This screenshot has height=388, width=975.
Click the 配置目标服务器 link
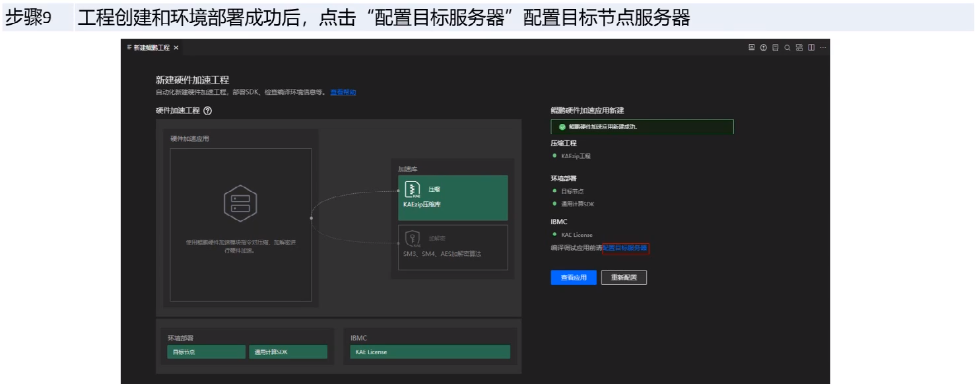click(626, 247)
